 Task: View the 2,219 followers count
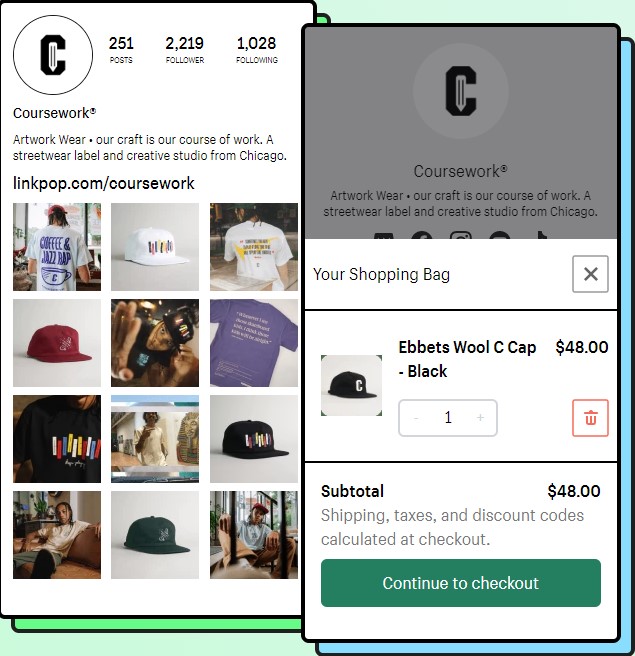184,49
